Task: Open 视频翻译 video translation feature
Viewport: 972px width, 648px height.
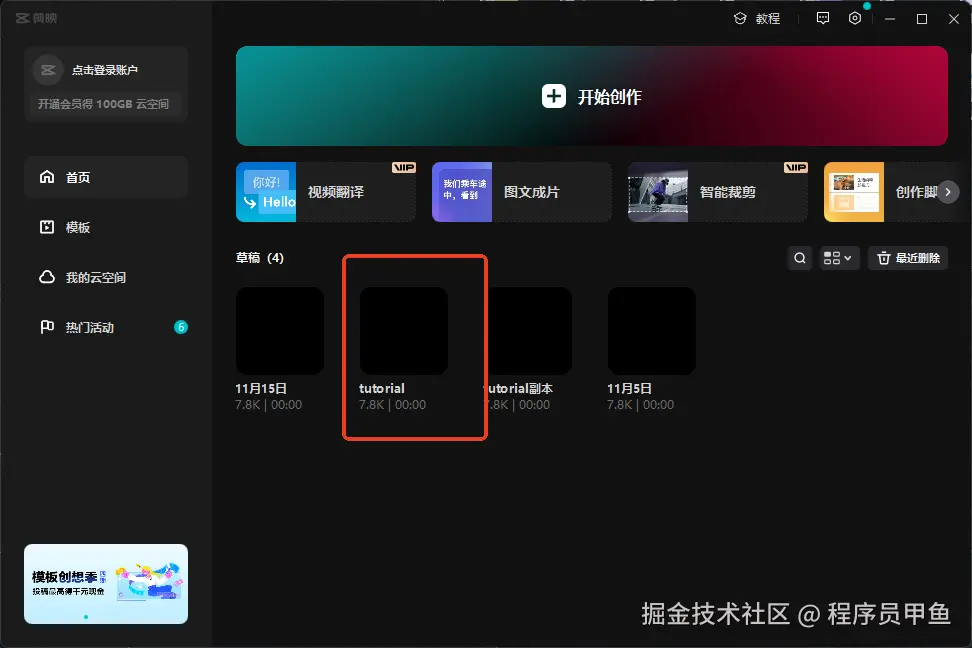Action: coord(325,192)
